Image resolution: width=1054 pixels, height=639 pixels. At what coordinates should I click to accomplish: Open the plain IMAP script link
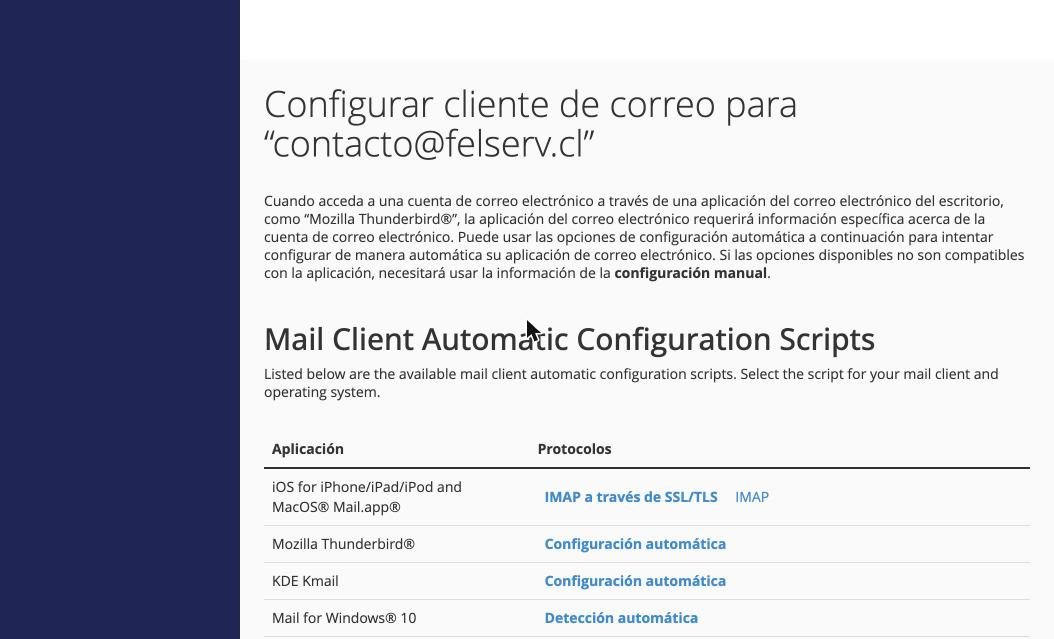click(752, 497)
